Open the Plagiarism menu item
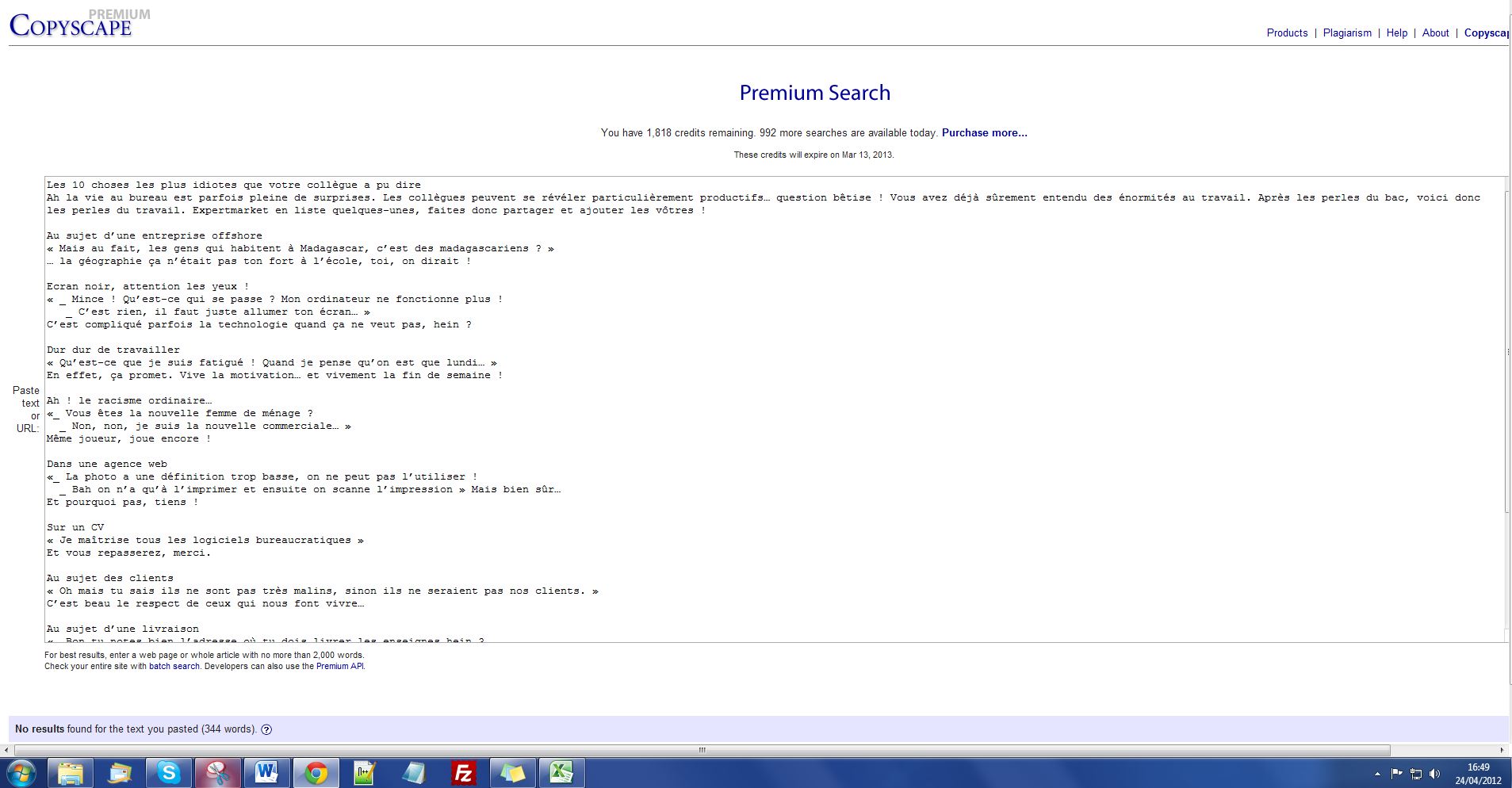Screen dimensions: 1512x788 1347,33
